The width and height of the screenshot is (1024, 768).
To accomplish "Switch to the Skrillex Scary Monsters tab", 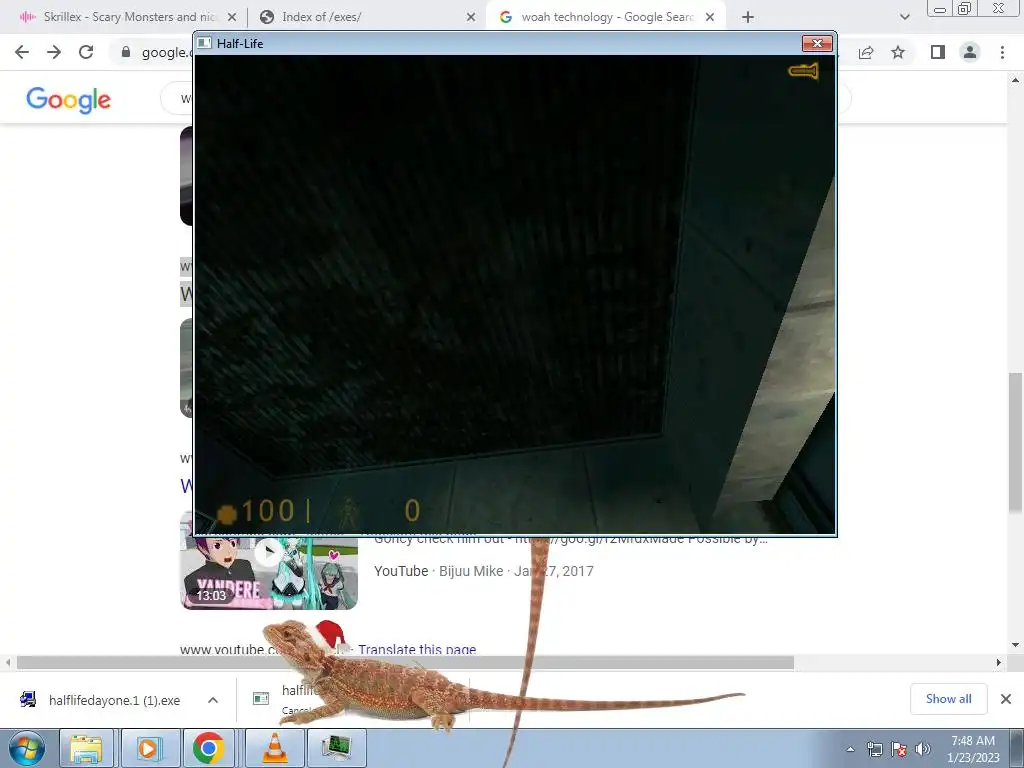I will tap(127, 17).
